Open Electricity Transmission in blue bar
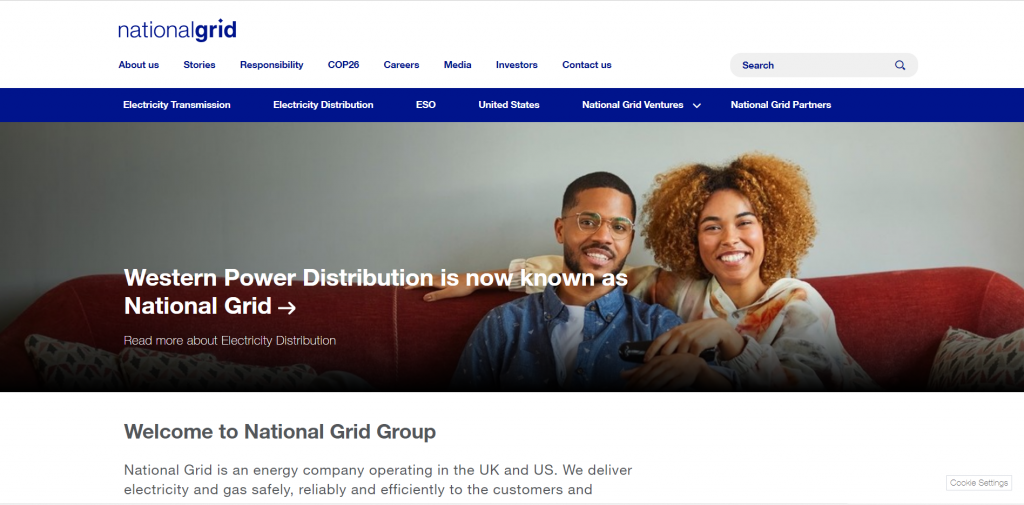The height and width of the screenshot is (505, 1024). [176, 105]
